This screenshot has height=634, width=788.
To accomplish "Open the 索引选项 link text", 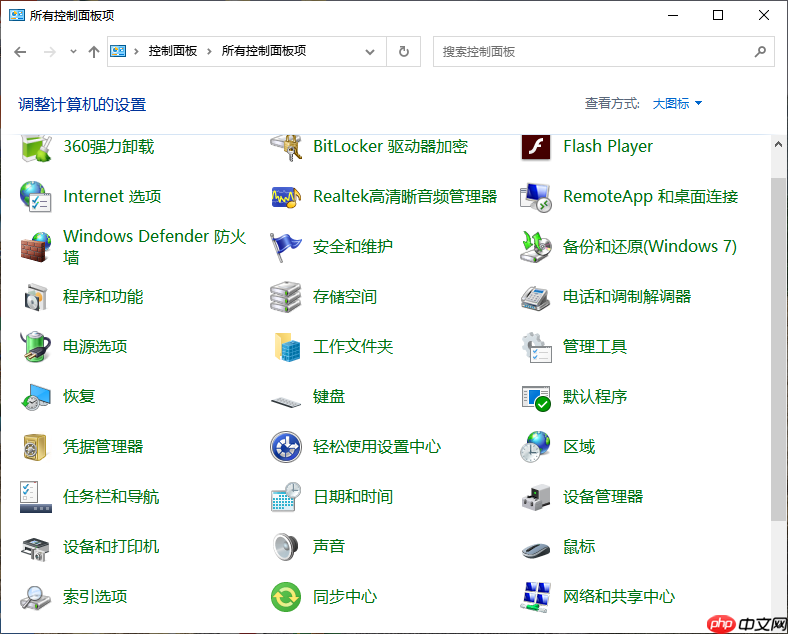I will [x=95, y=597].
